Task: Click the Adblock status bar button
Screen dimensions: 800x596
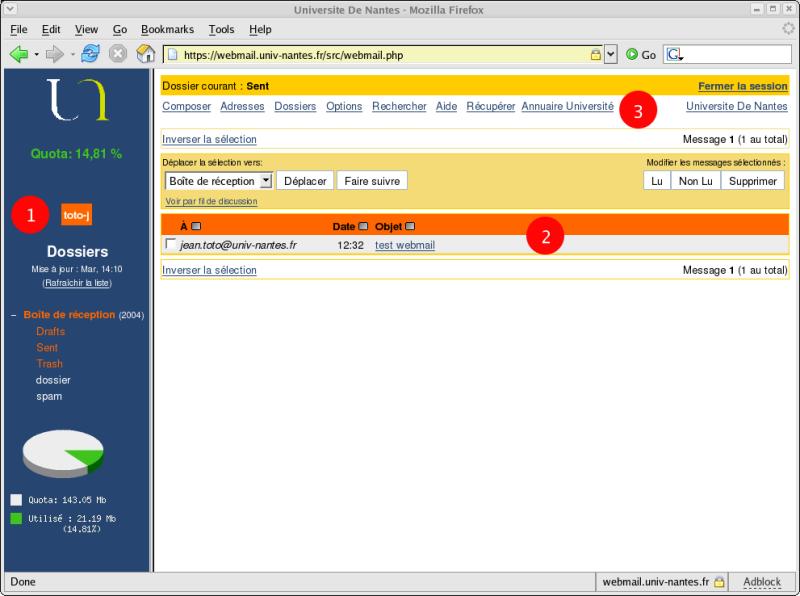Action: click(762, 581)
